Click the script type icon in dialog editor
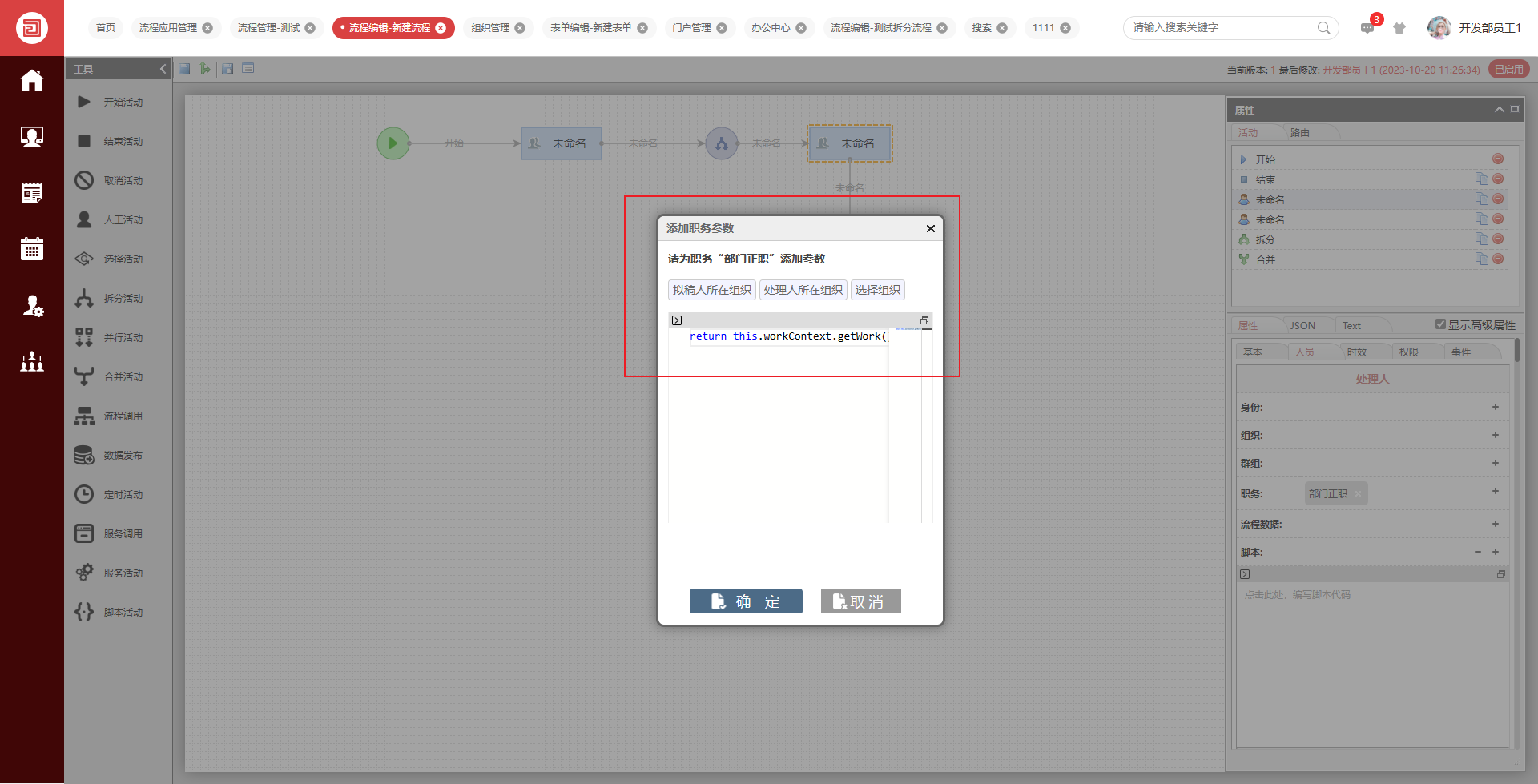Image resolution: width=1538 pixels, height=784 pixels. [x=677, y=320]
